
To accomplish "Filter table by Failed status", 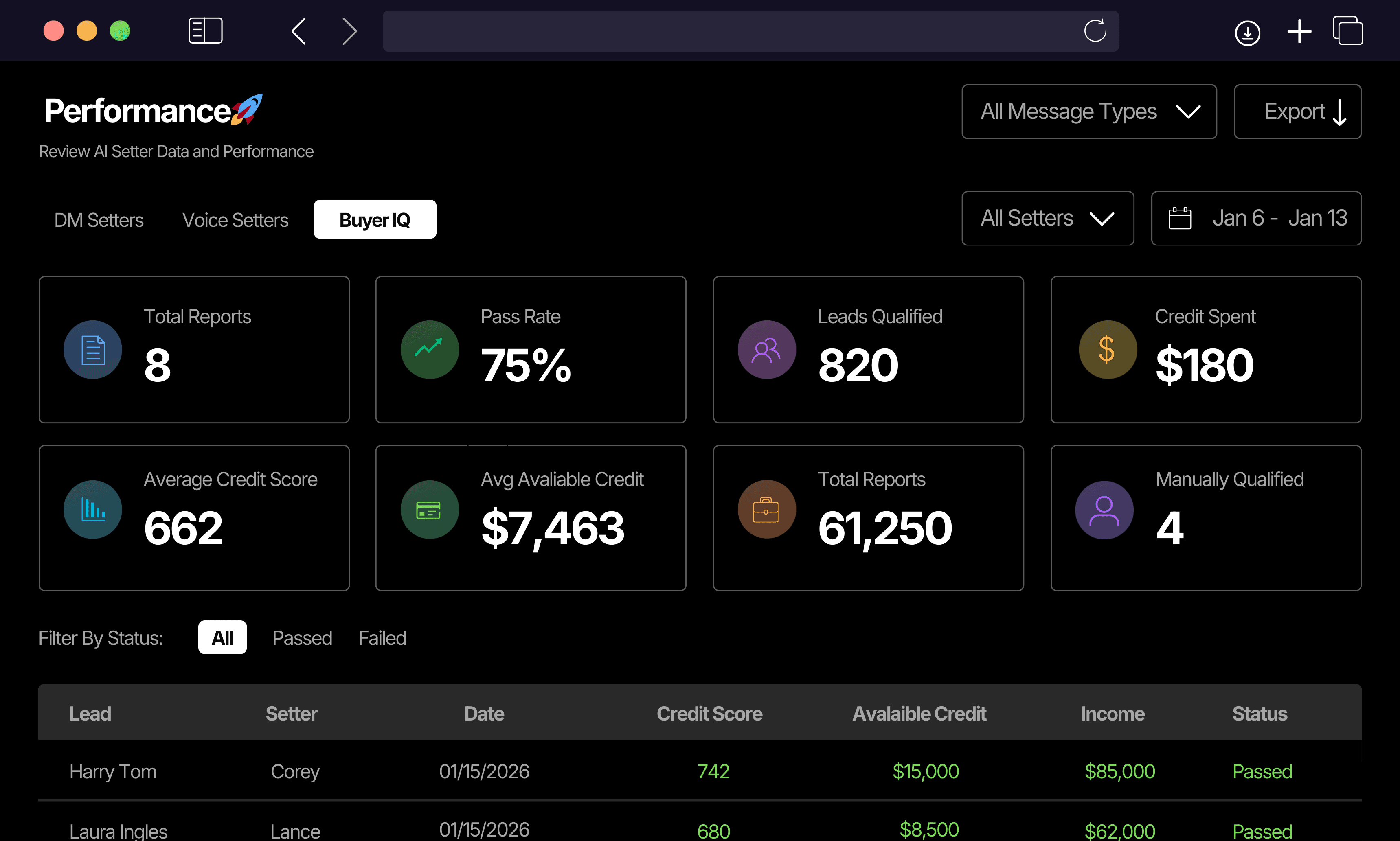I will (x=382, y=638).
